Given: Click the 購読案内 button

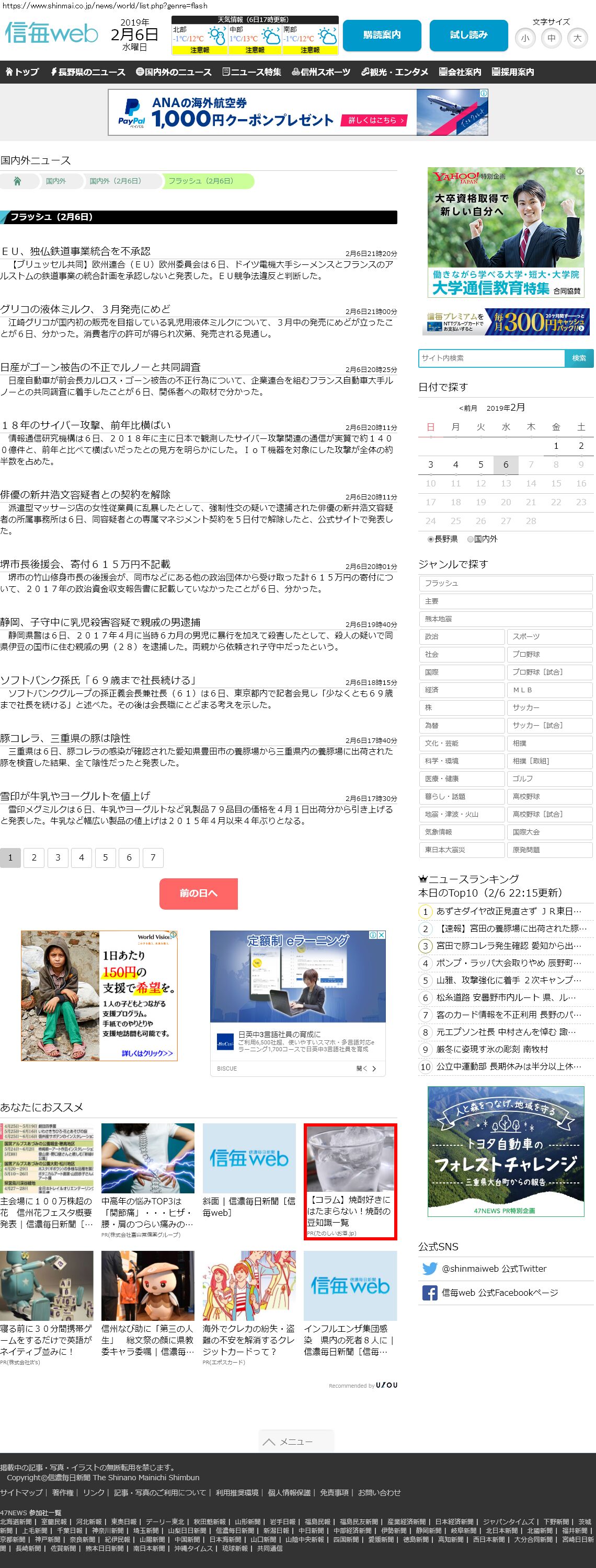Looking at the screenshot, I should 382,36.
